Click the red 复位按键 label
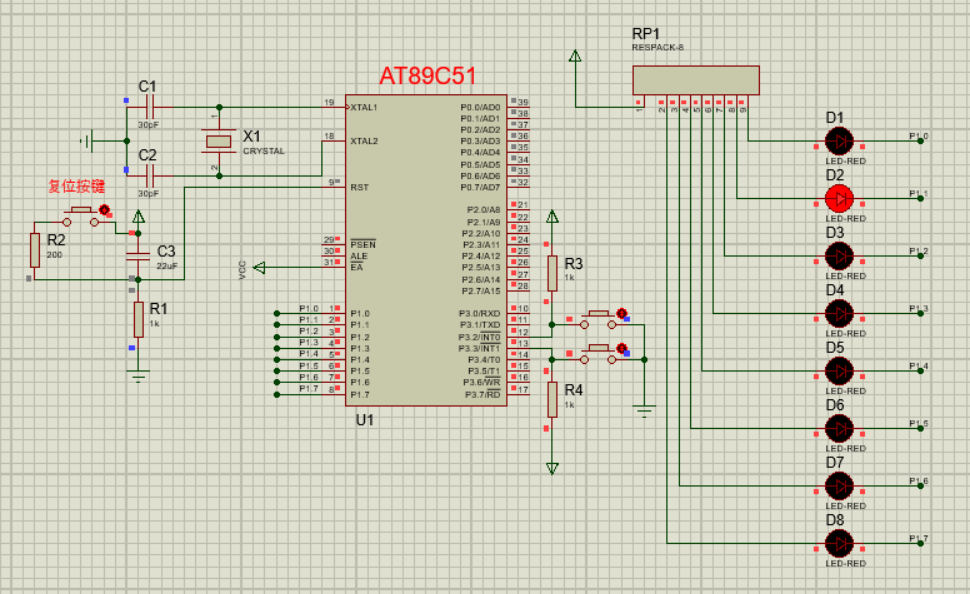This screenshot has height=594, width=970. tap(77, 186)
